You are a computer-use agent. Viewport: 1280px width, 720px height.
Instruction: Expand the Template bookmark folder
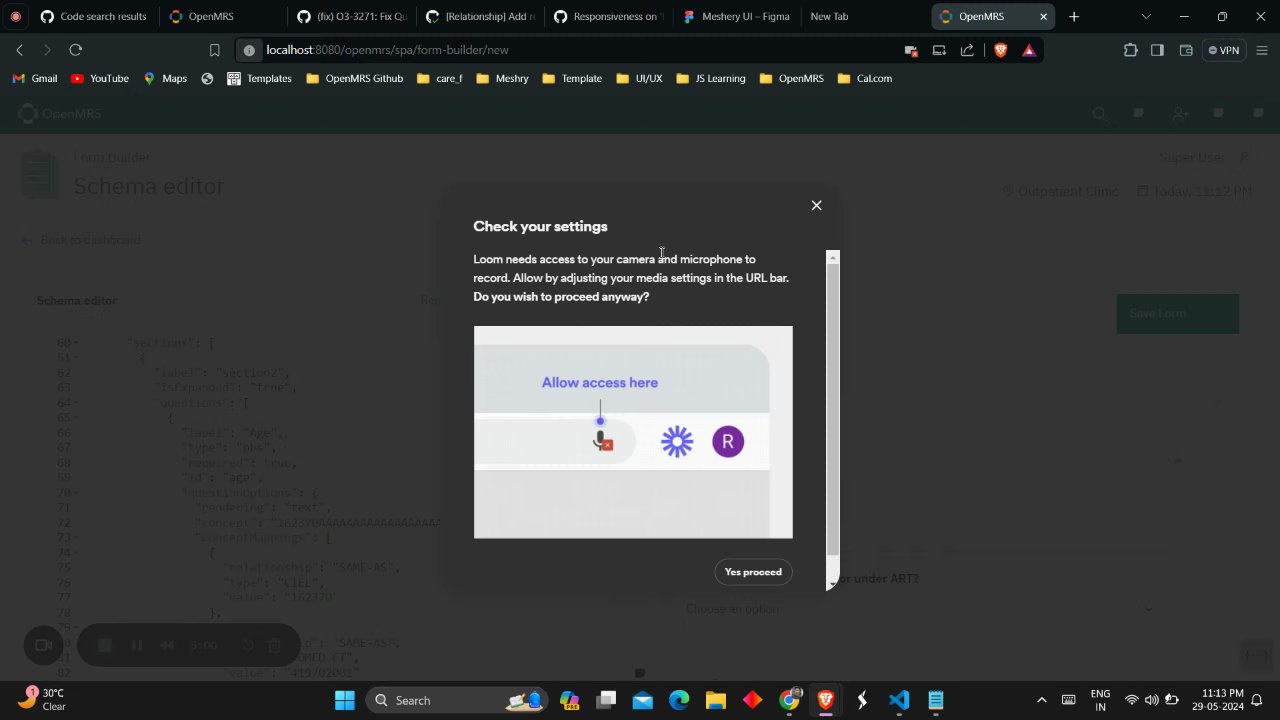click(572, 78)
